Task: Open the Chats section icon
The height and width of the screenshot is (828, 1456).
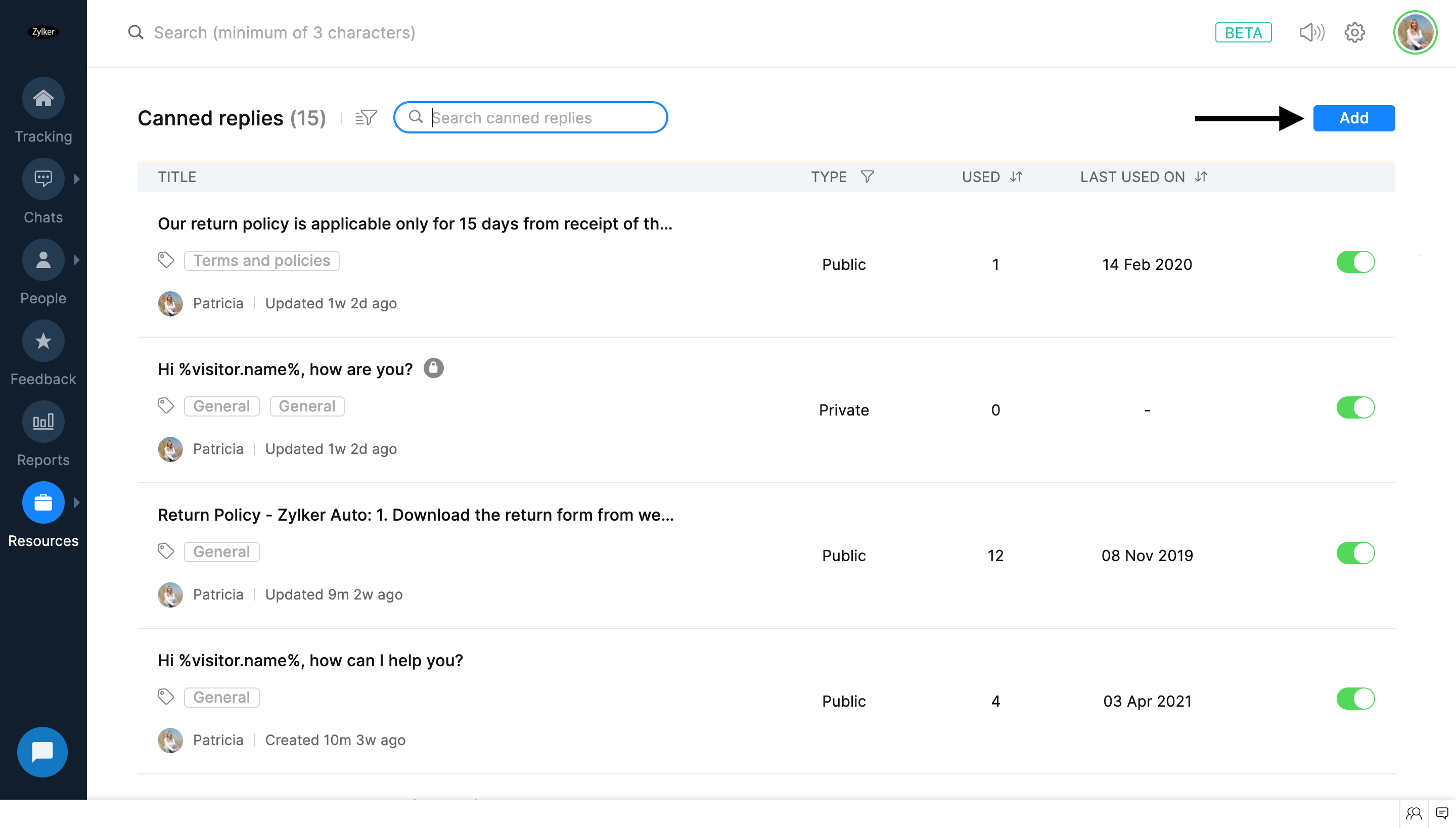Action: point(43,179)
